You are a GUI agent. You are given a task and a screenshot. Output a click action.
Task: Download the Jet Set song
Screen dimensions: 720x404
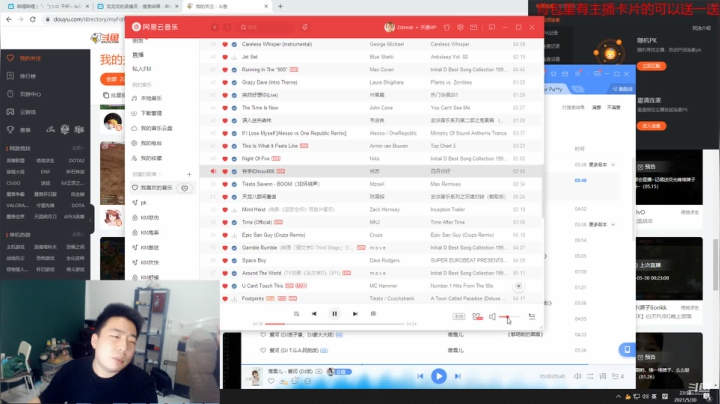[x=234, y=57]
